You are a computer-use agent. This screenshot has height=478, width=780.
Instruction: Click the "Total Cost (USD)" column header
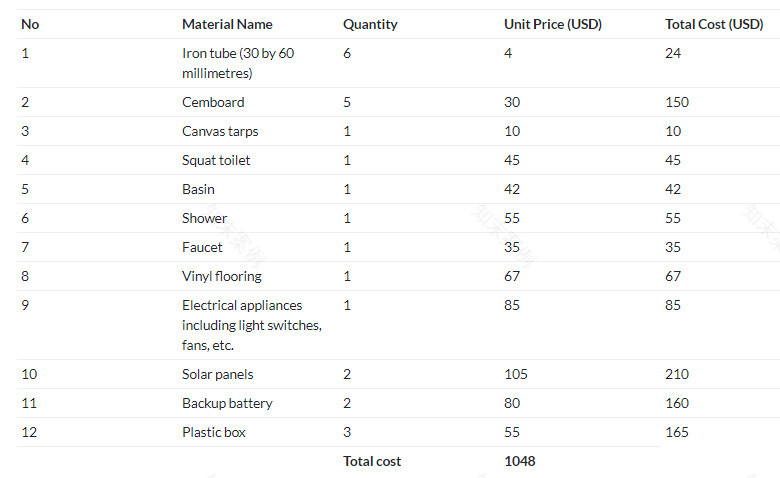(714, 24)
